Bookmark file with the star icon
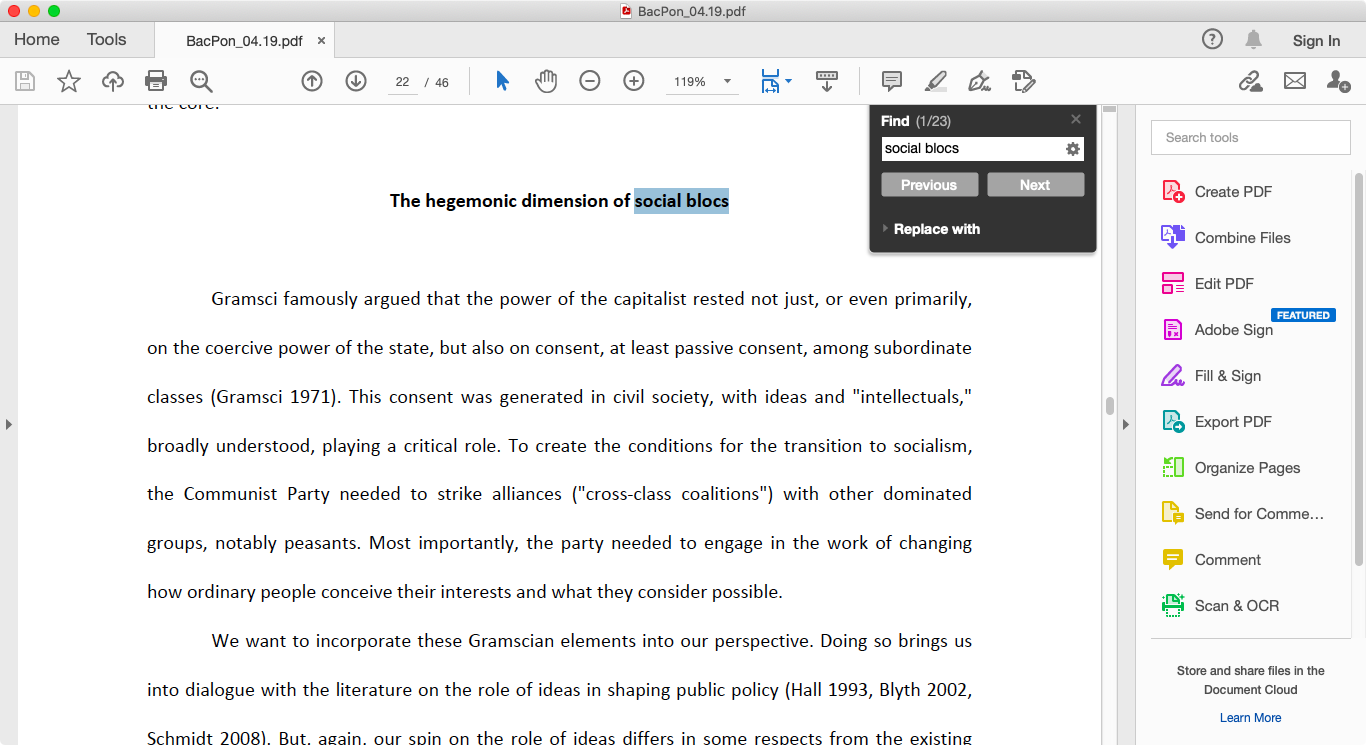This screenshot has height=745, width=1366. pos(69,81)
